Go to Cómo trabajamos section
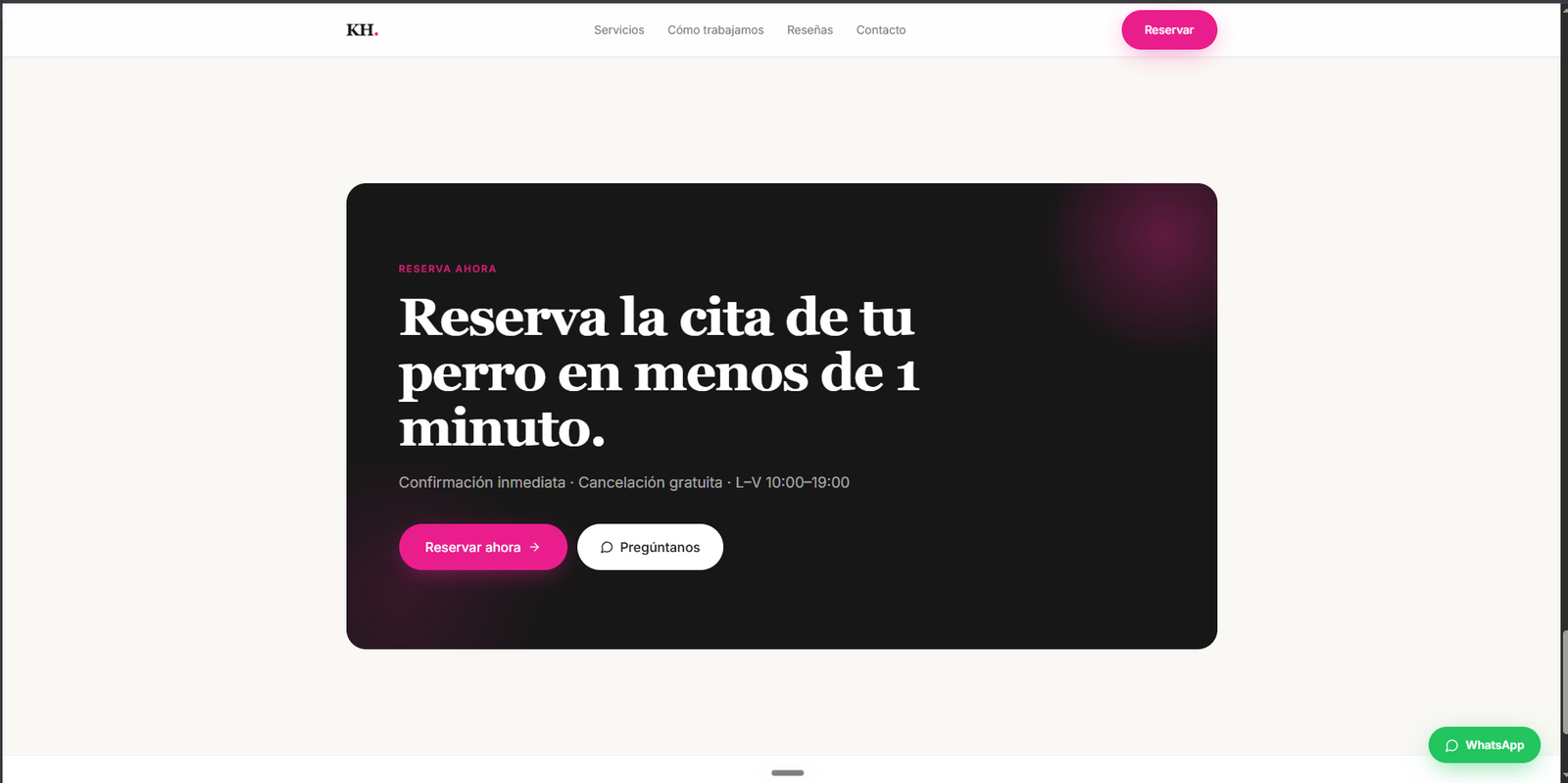1568x783 pixels. (715, 30)
